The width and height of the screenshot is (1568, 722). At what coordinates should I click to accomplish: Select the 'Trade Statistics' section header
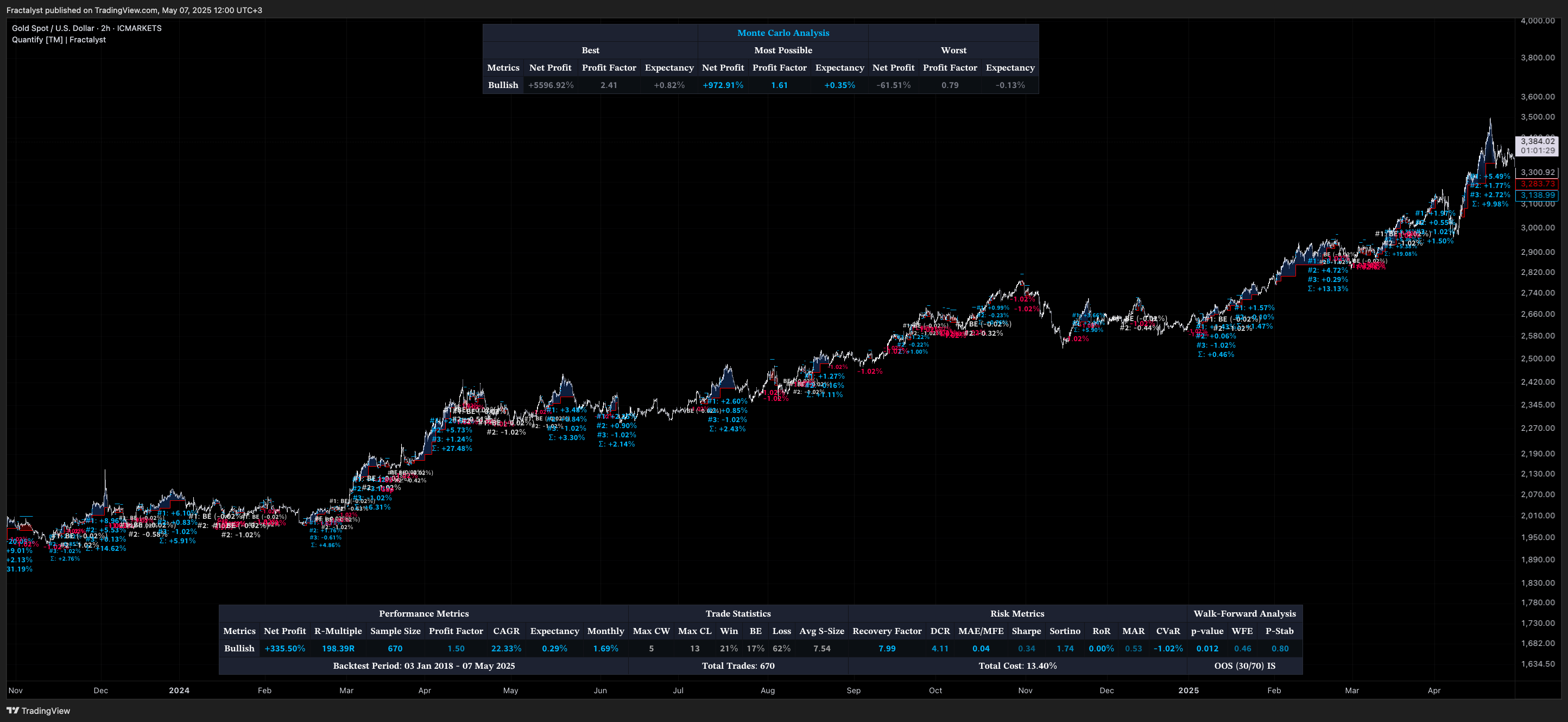[738, 613]
